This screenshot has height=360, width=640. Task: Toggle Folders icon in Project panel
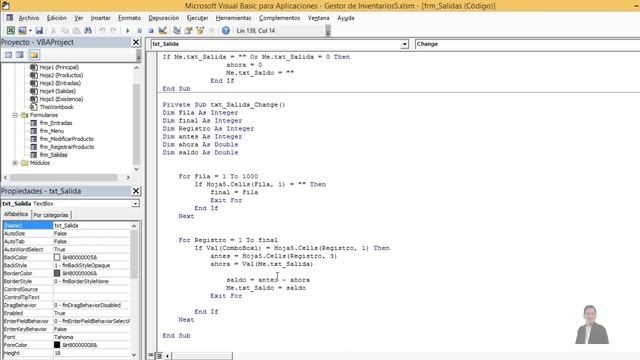point(34,55)
